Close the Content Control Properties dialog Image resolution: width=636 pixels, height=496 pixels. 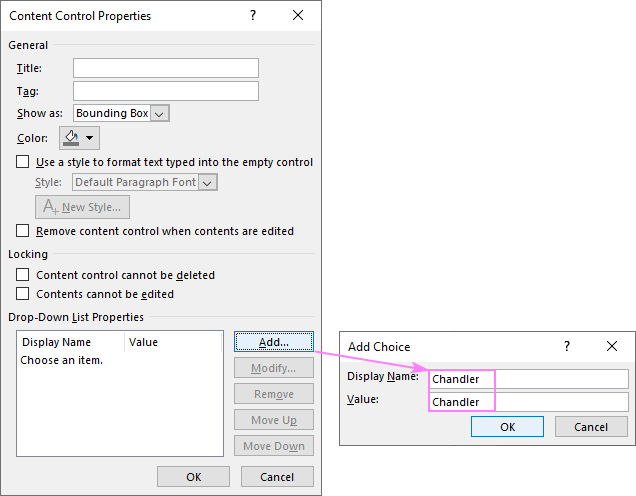[298, 15]
